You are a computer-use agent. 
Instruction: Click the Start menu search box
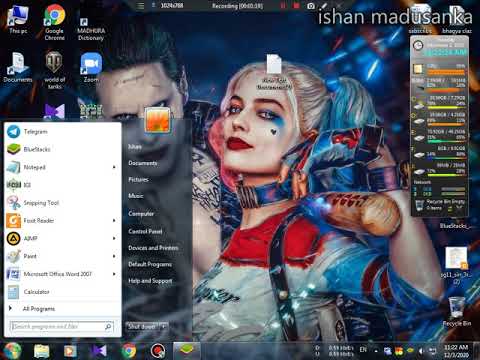[x=62, y=327]
